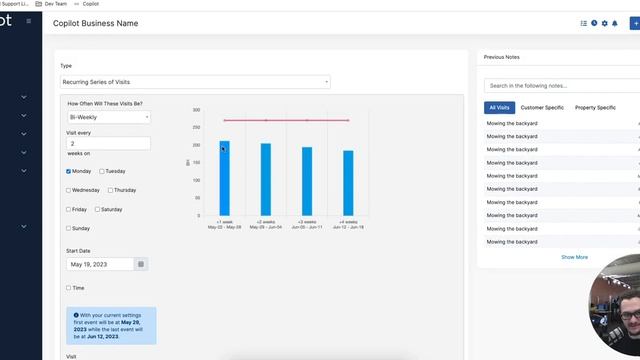640x360 pixels.
Task: Expand the topmost sidebar chevron
Action: pos(24,97)
